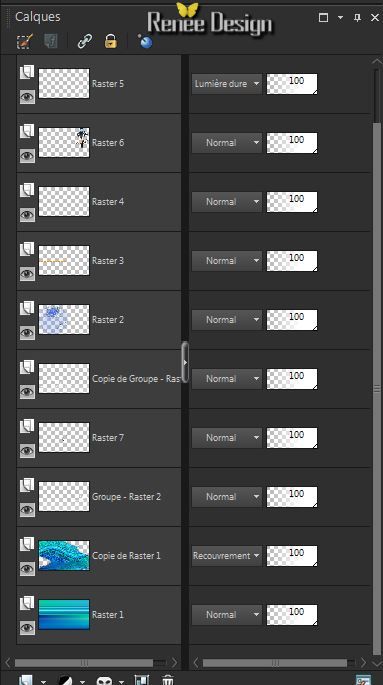The image size is (383, 685).
Task: Click the new raster layer icon
Action: pyautogui.click(x=26, y=680)
